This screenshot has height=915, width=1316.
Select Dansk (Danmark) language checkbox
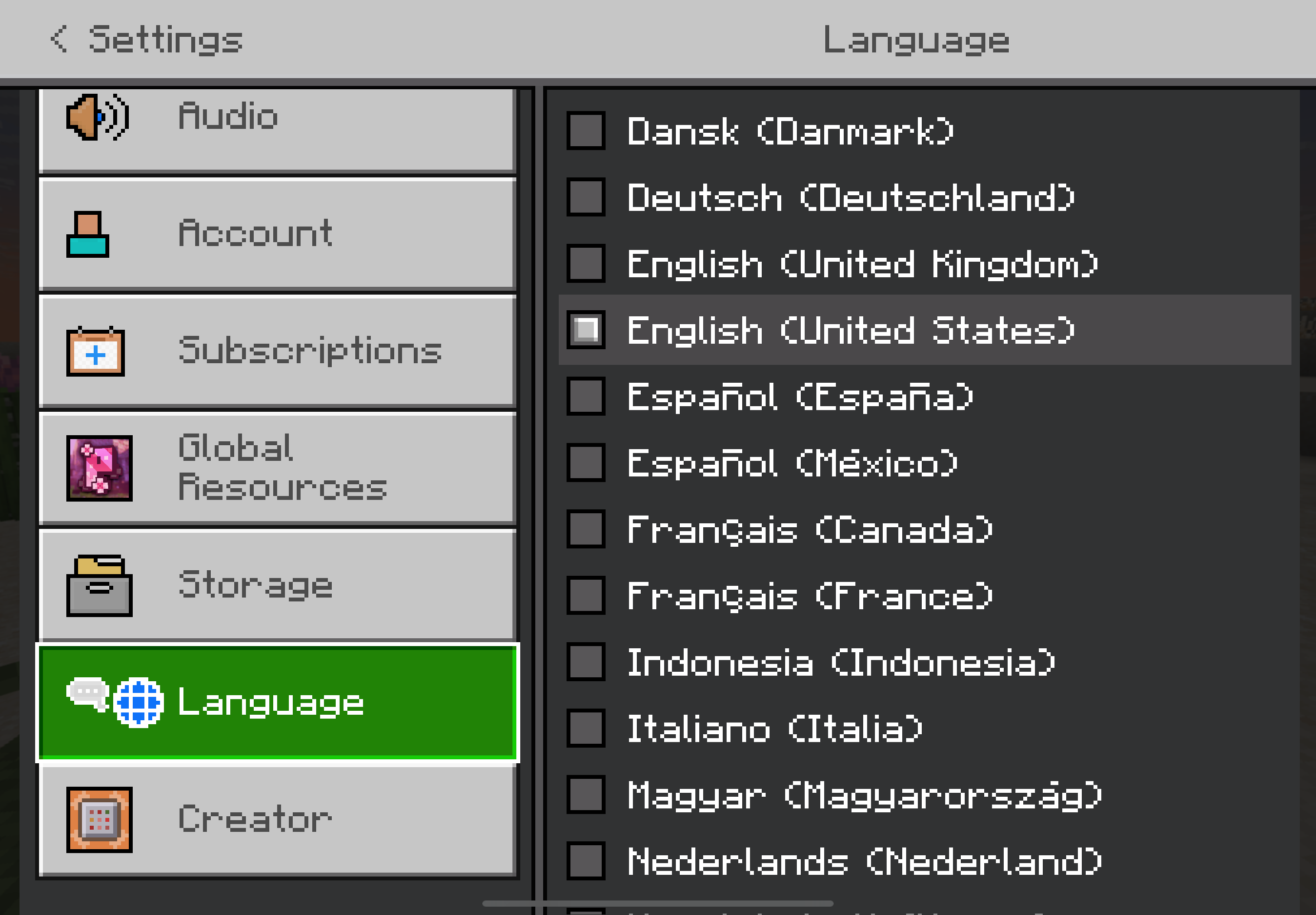click(586, 131)
